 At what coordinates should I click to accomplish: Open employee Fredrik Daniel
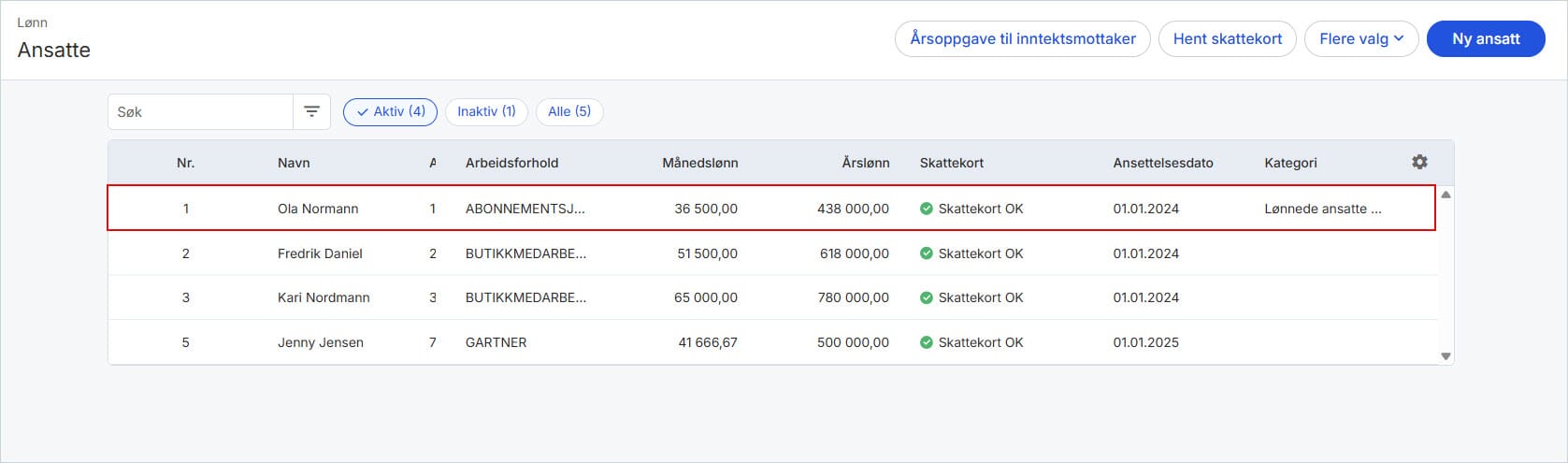(x=320, y=253)
